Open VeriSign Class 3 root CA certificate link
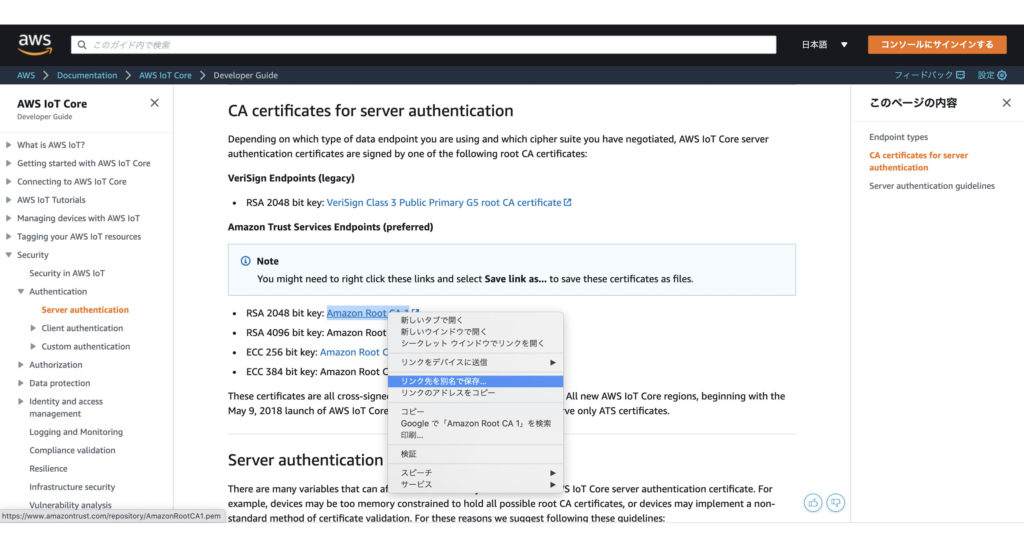Screen dimensions: 1024x554 (x=444, y=202)
